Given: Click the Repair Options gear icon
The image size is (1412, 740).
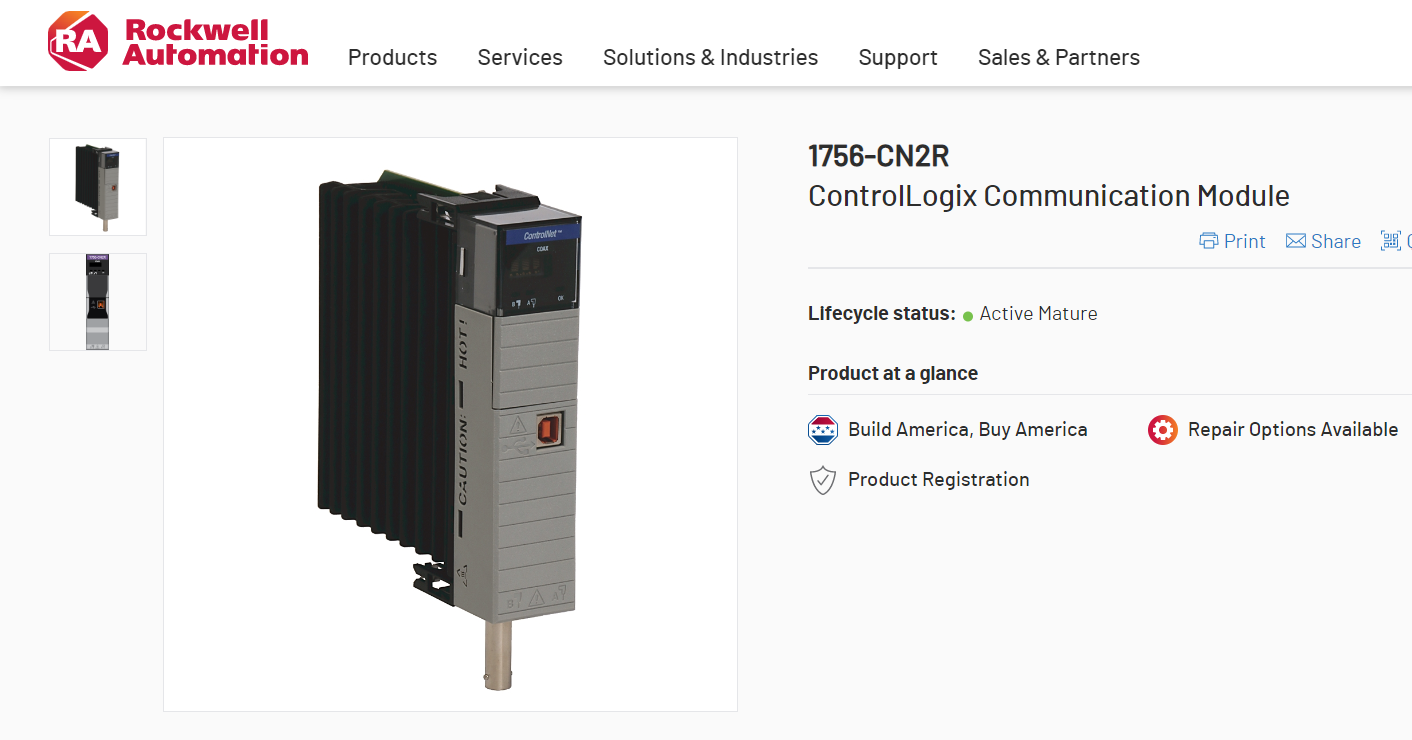Looking at the screenshot, I should [1163, 430].
